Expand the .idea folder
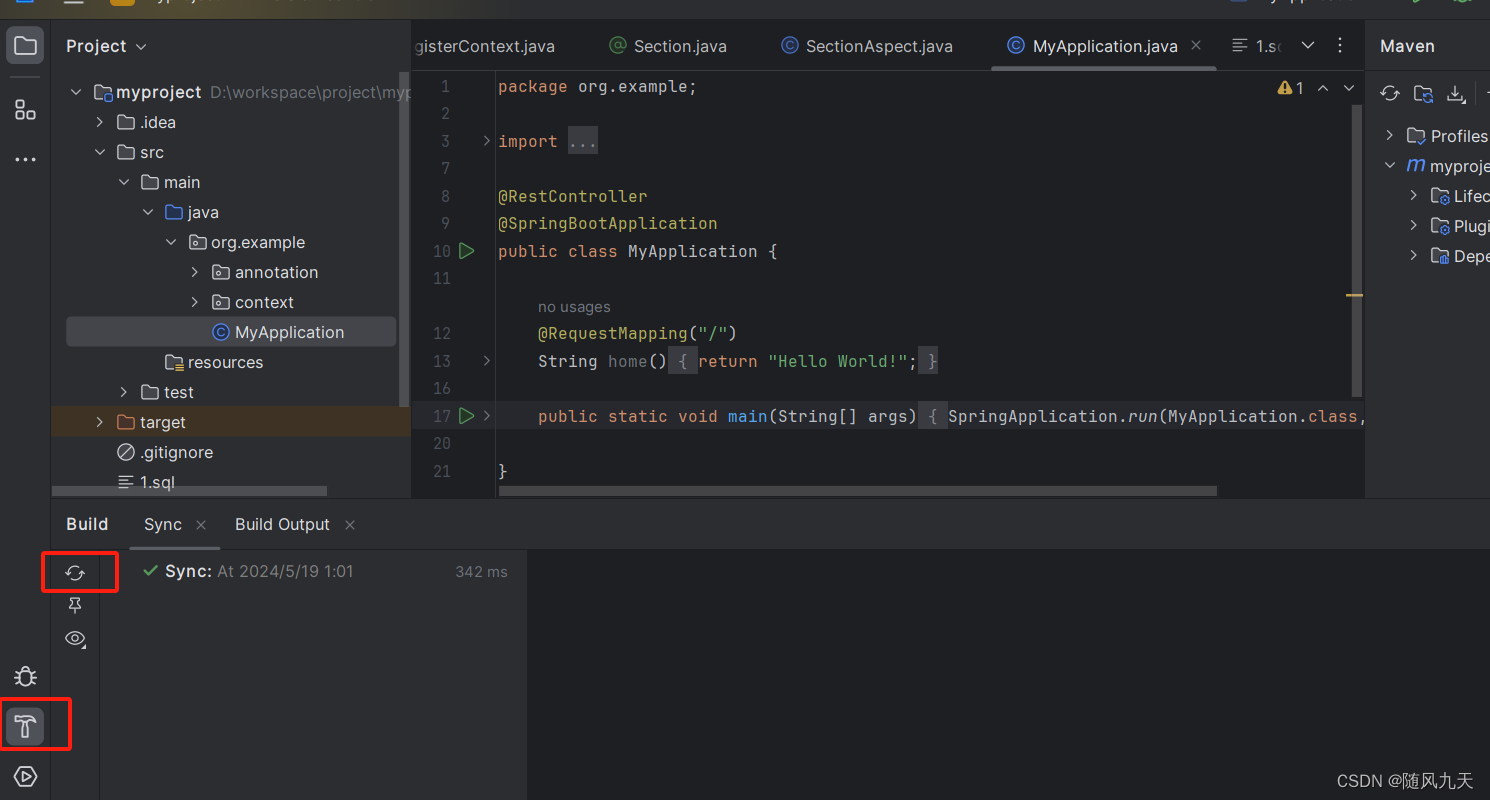The image size is (1490, 800). point(100,122)
